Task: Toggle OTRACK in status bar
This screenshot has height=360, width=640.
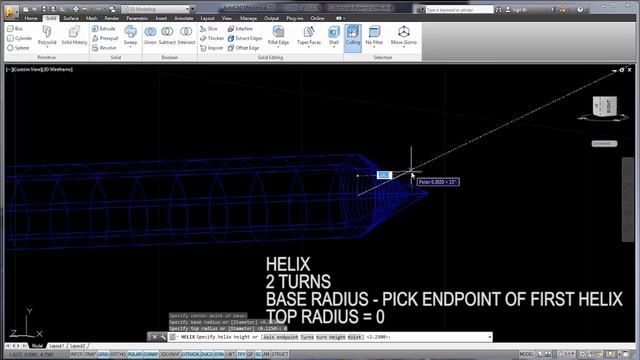Action: pos(190,354)
